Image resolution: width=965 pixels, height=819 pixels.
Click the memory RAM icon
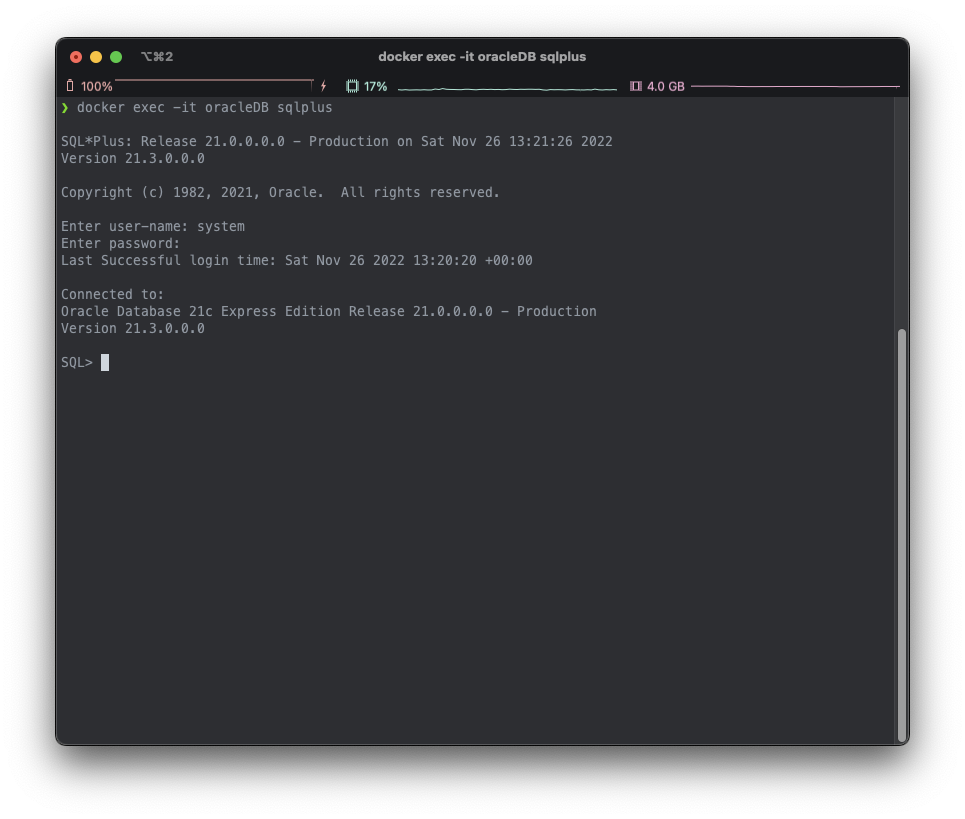tap(636, 86)
